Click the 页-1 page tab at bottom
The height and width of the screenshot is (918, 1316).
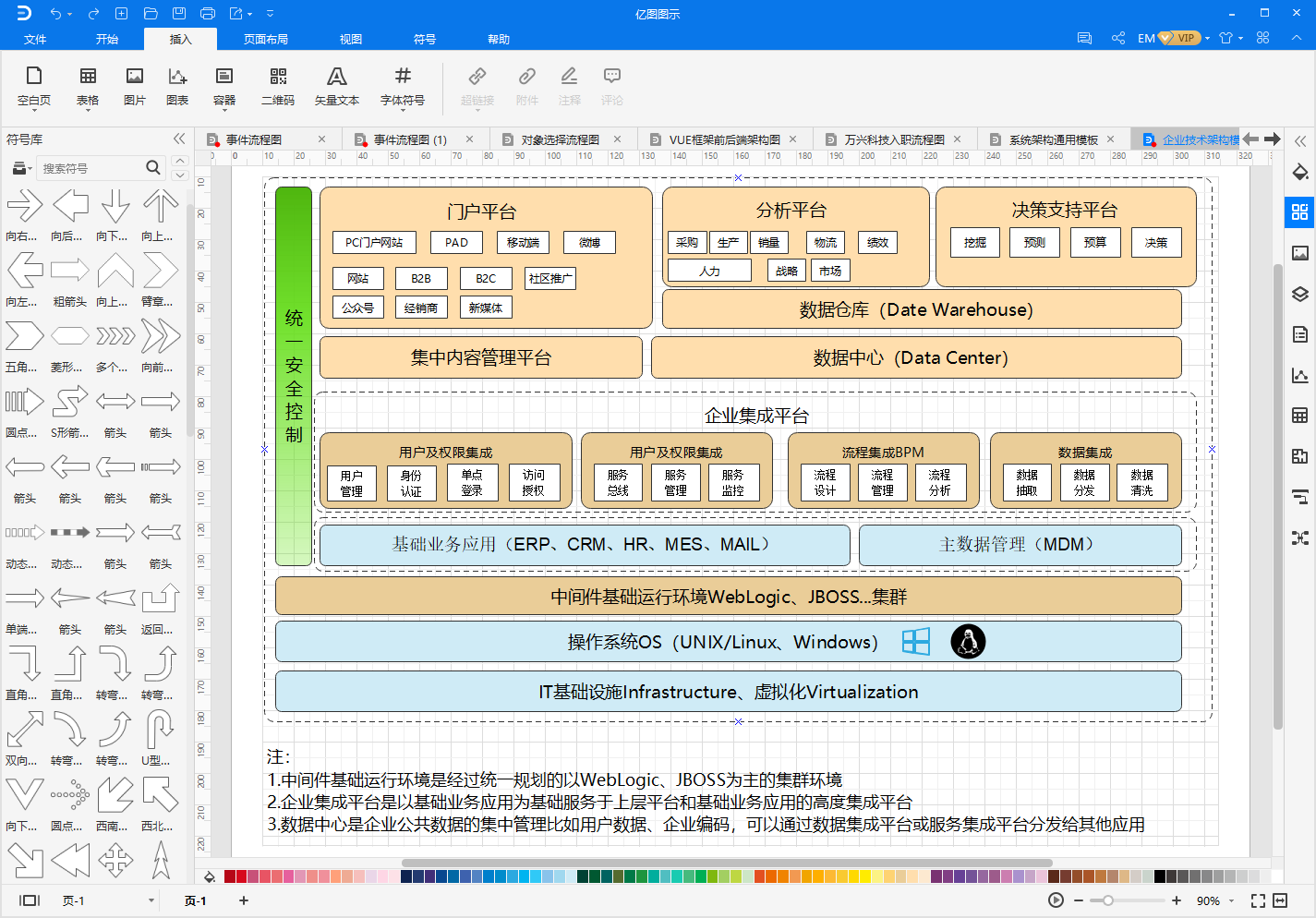pyautogui.click(x=196, y=900)
